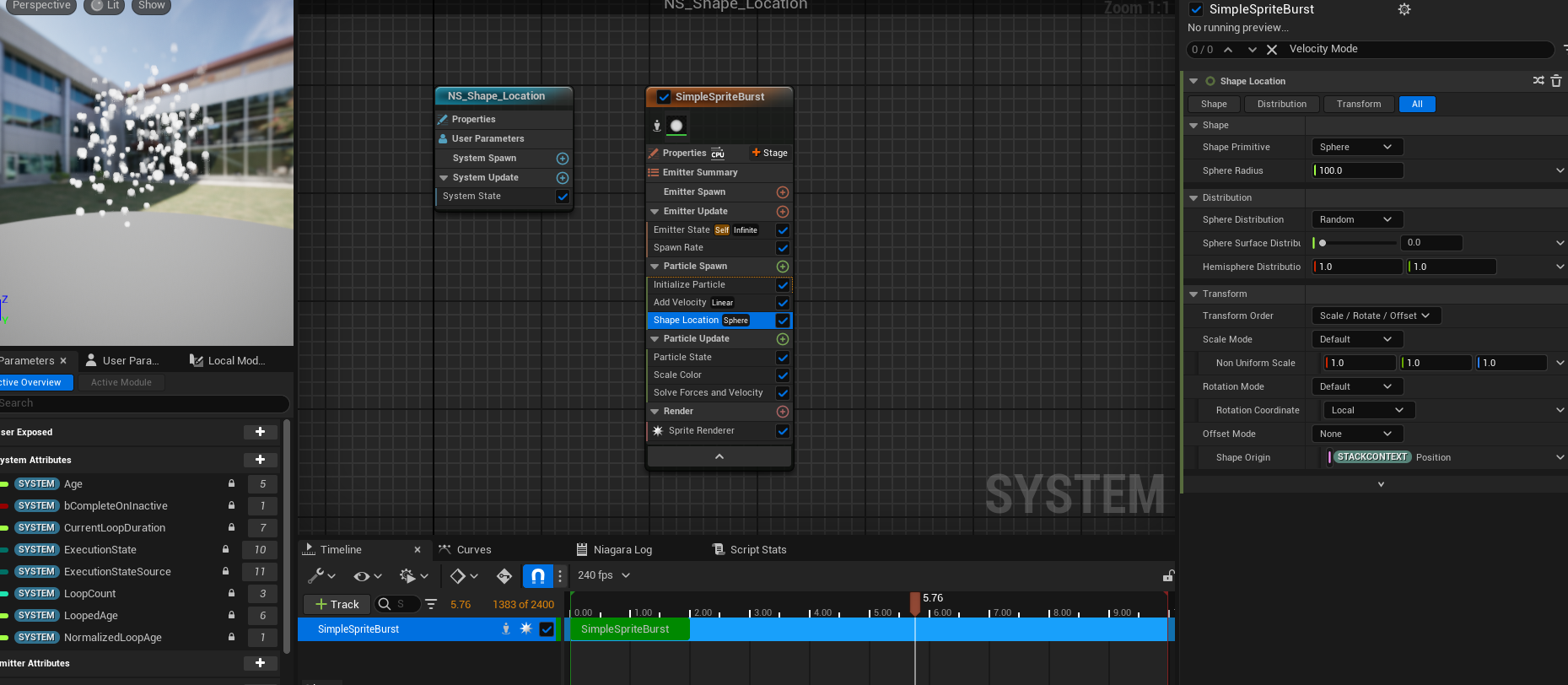The height and width of the screenshot is (685, 1568).
Task: Open the Sphere Distribution Random dropdown
Action: click(1357, 219)
